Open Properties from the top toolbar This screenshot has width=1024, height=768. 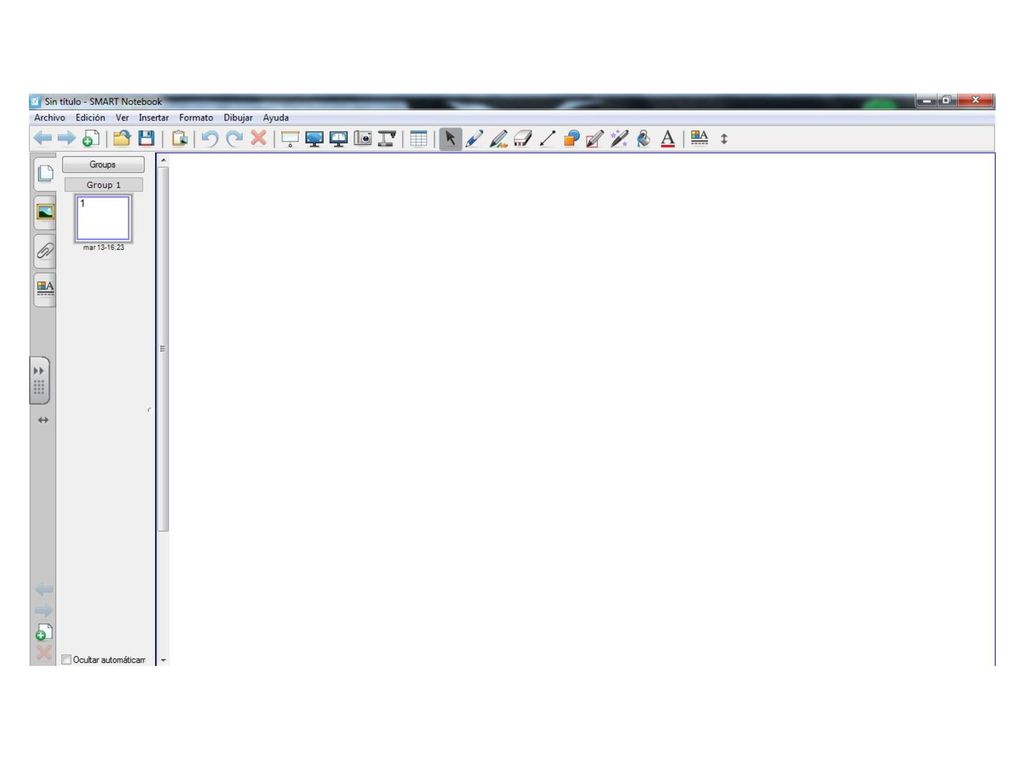pyautogui.click(x=699, y=138)
